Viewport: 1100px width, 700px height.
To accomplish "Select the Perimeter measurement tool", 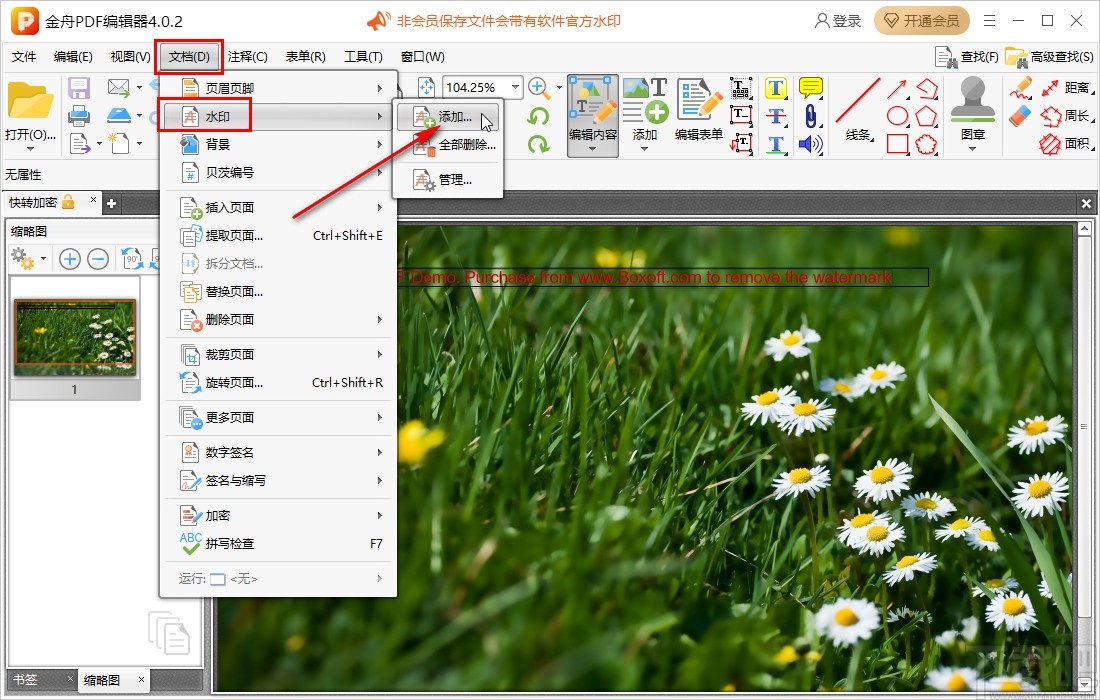I will coord(1066,116).
